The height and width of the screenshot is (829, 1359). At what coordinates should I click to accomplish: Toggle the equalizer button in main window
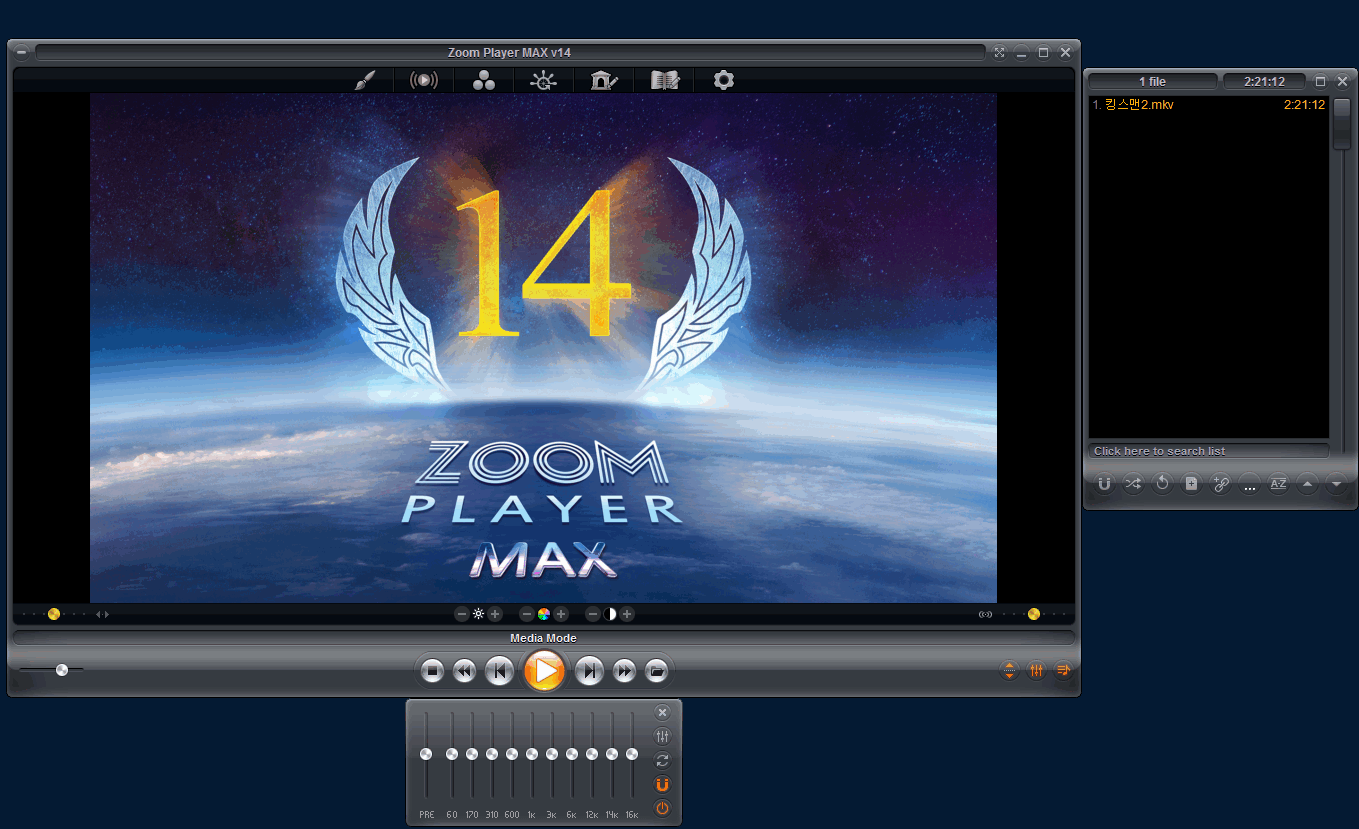point(1036,671)
